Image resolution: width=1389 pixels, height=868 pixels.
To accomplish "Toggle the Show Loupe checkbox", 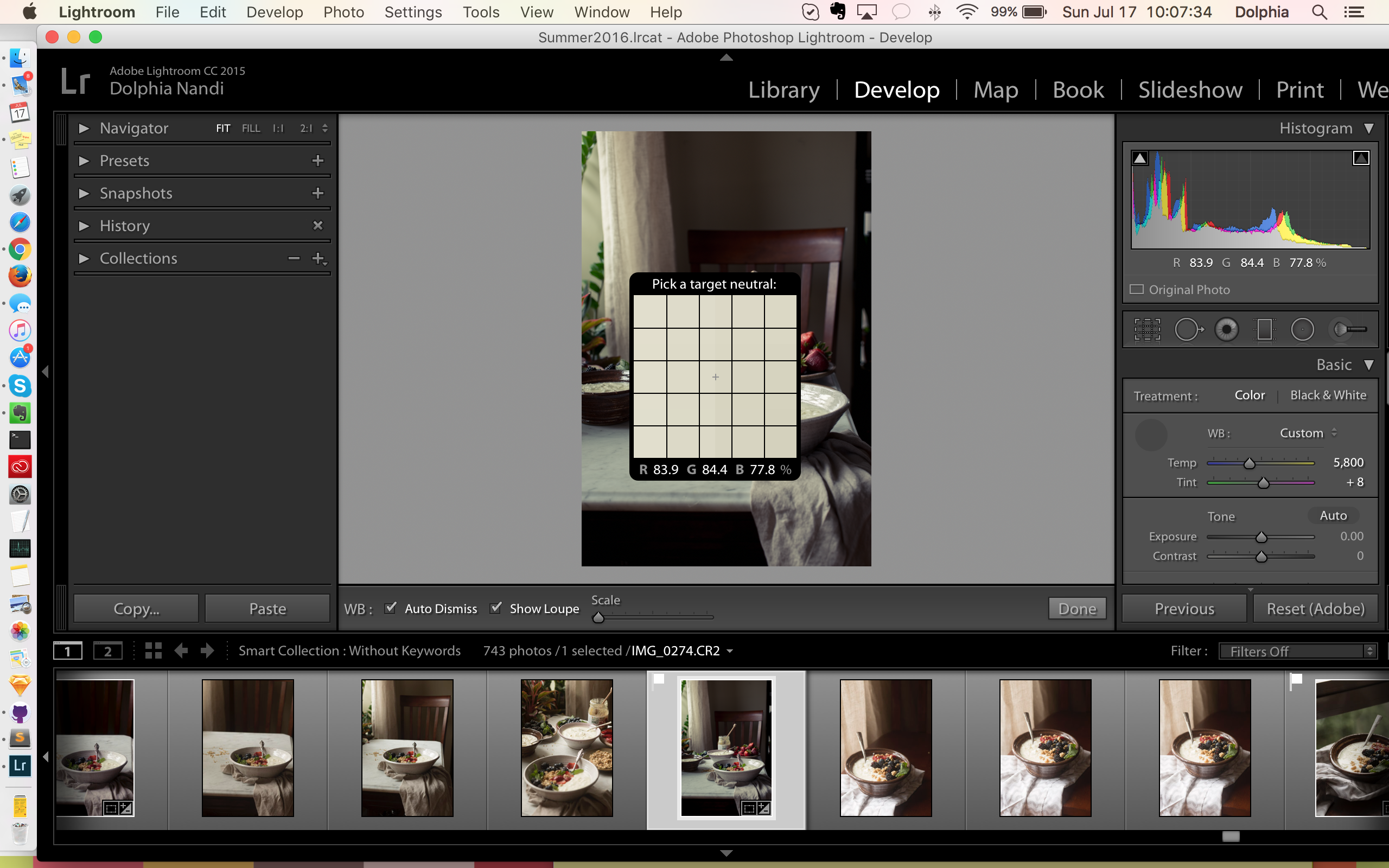I will click(497, 608).
